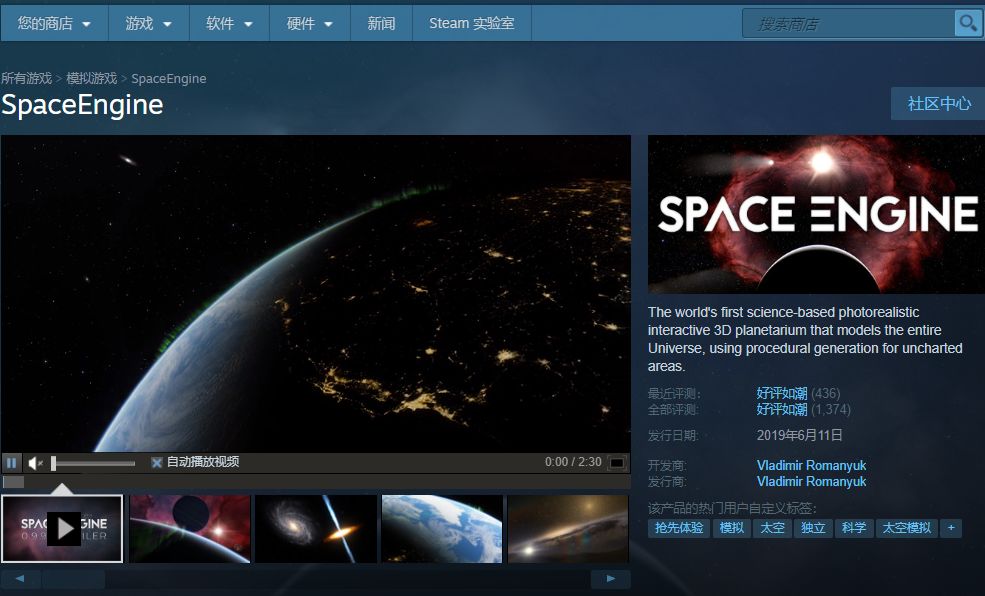
Task: Adjust the video volume slider
Action: 93,463
